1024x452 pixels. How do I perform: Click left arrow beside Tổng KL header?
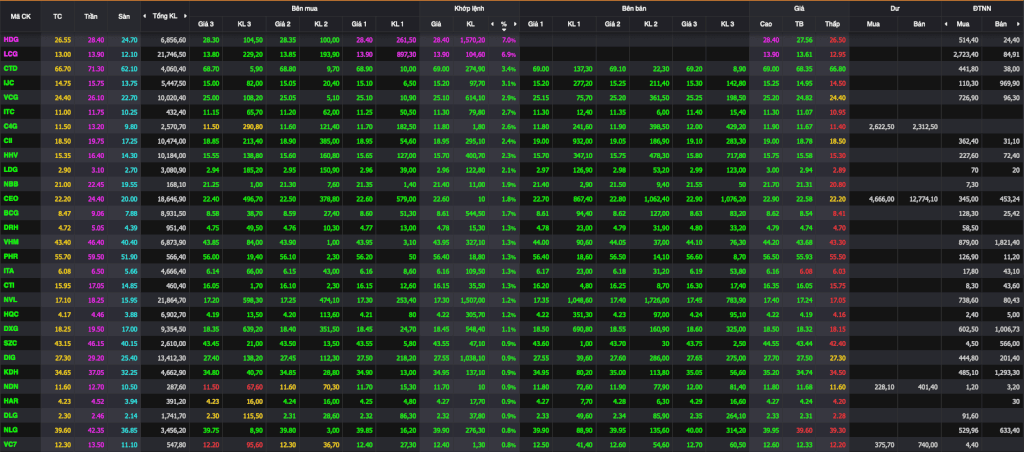click(146, 16)
